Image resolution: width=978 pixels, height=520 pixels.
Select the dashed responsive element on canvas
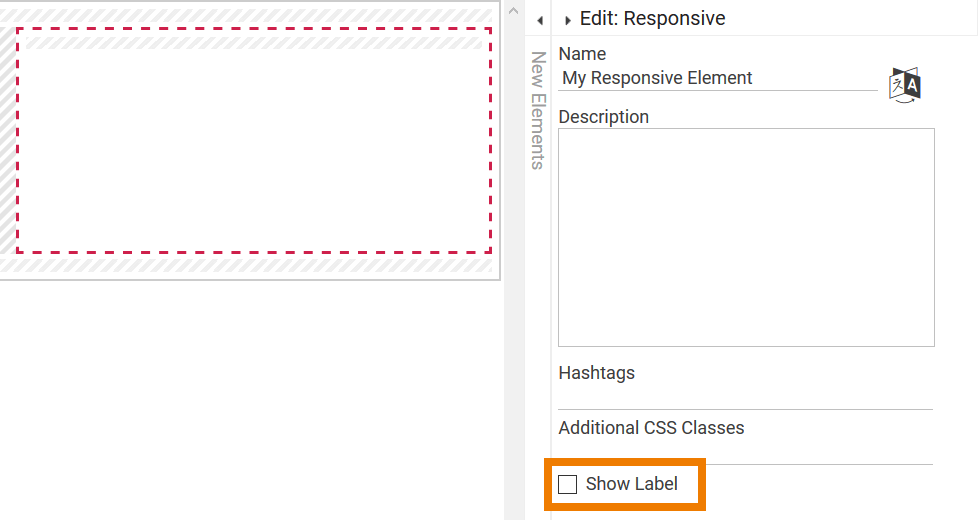(x=254, y=140)
